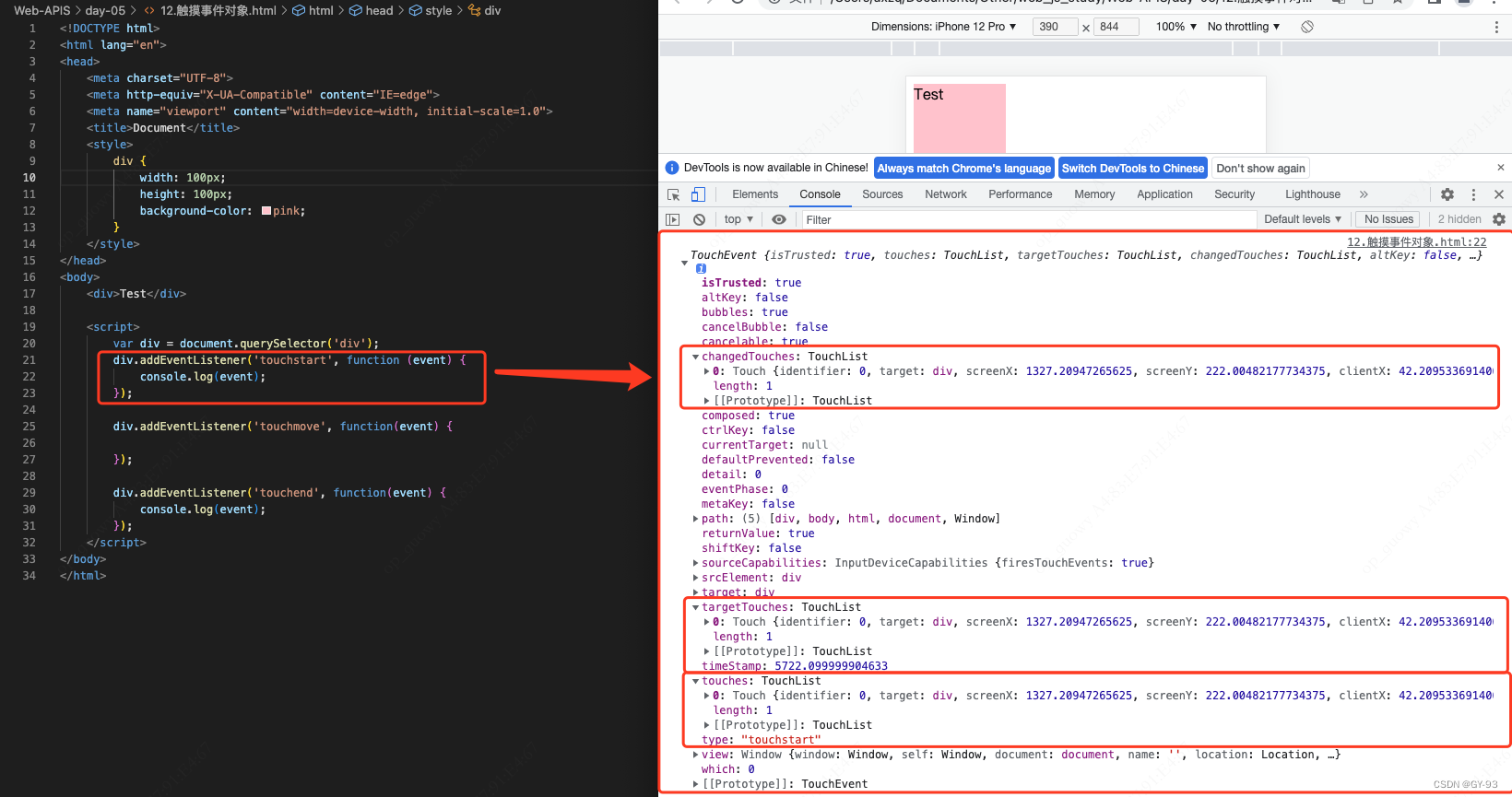This screenshot has height=797, width=1512.
Task: Click Switch DevTools to Chinese button
Action: 1133,169
